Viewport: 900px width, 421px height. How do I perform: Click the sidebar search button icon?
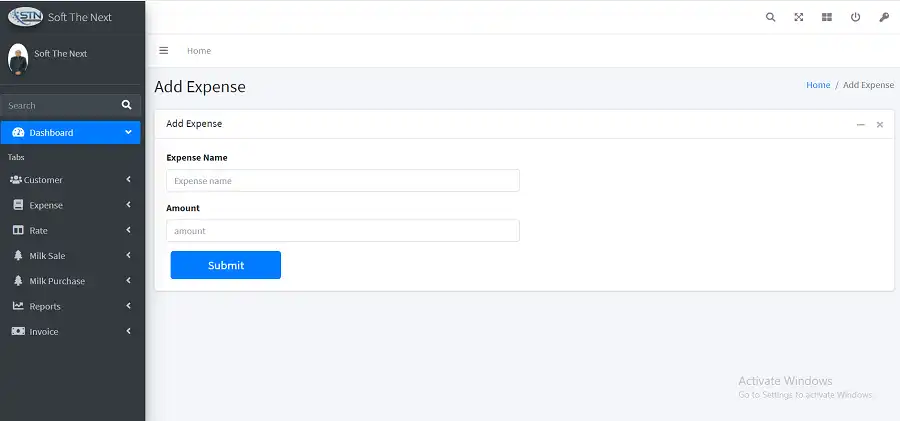[127, 105]
